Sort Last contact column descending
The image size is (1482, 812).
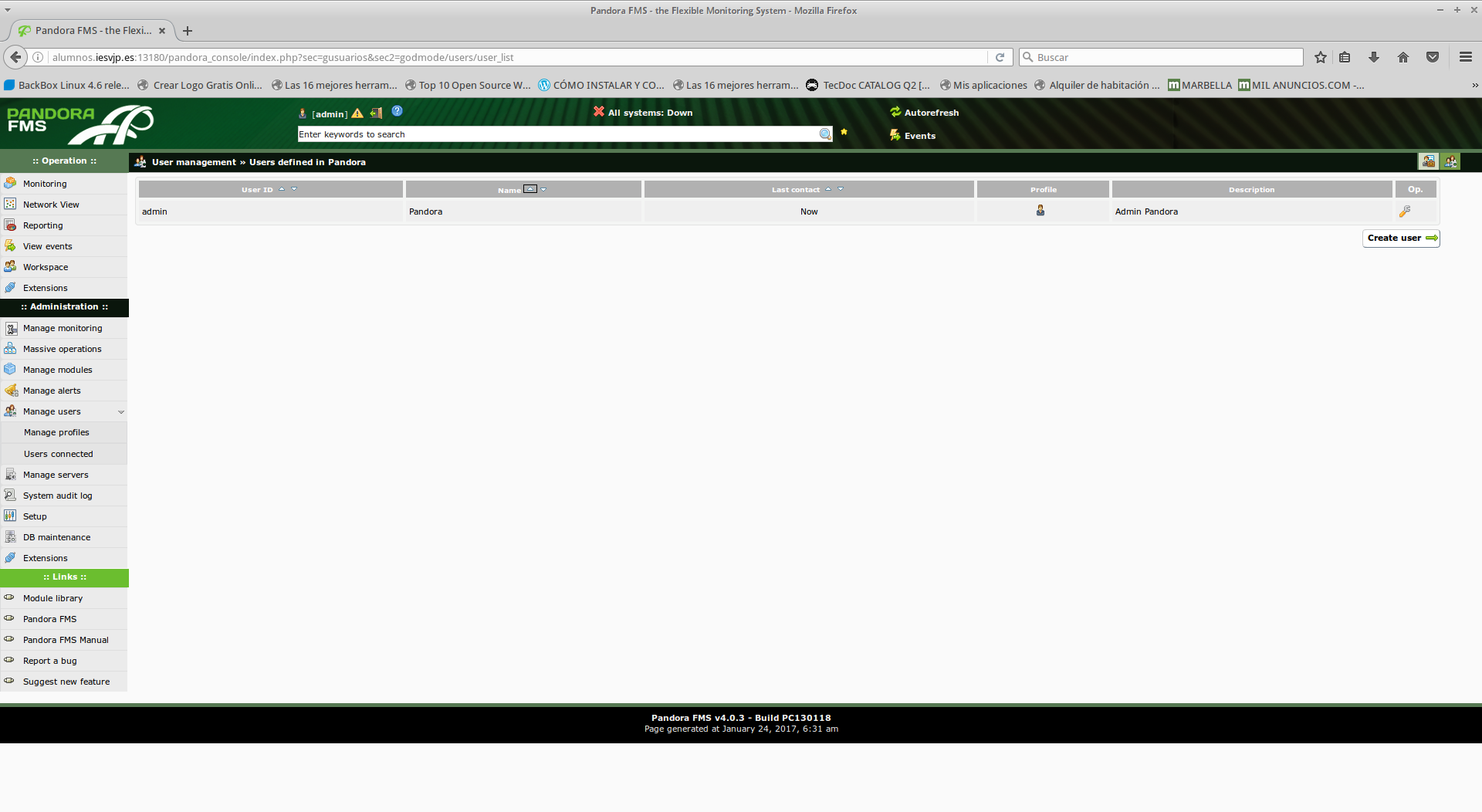841,189
